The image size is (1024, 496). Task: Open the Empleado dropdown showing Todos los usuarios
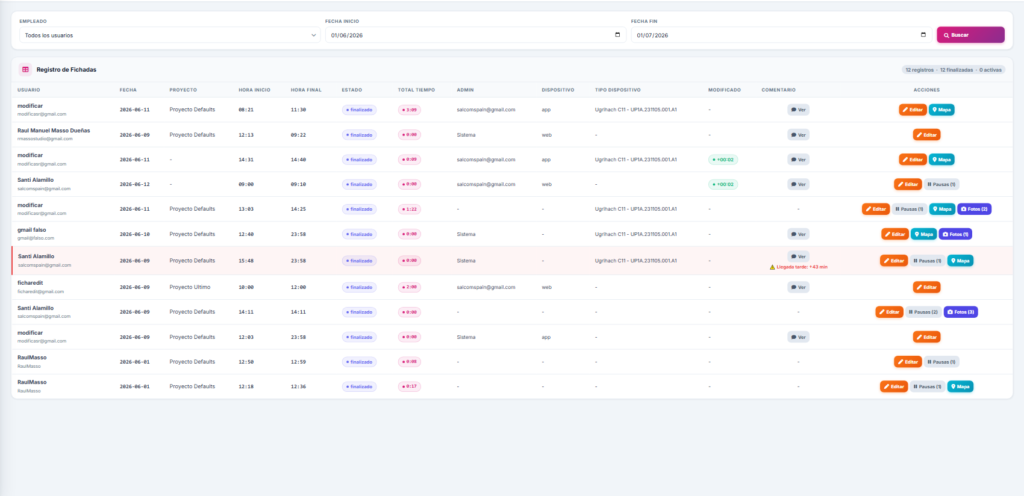coord(170,35)
